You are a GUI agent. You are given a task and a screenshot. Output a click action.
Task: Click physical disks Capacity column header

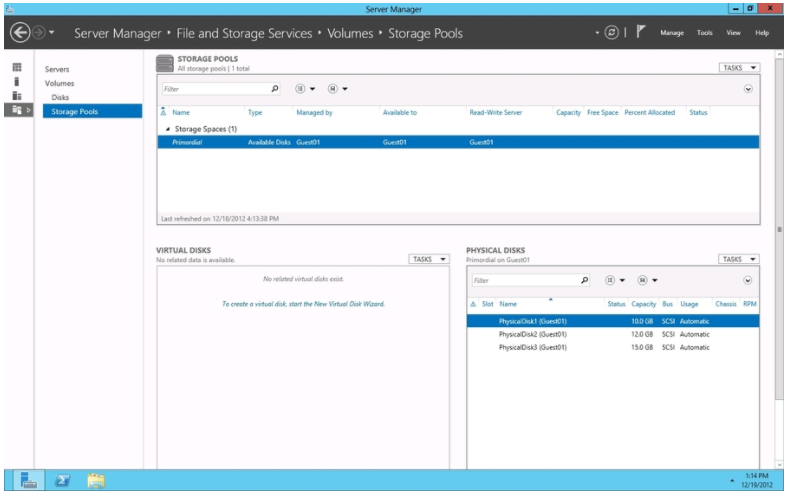click(x=643, y=304)
